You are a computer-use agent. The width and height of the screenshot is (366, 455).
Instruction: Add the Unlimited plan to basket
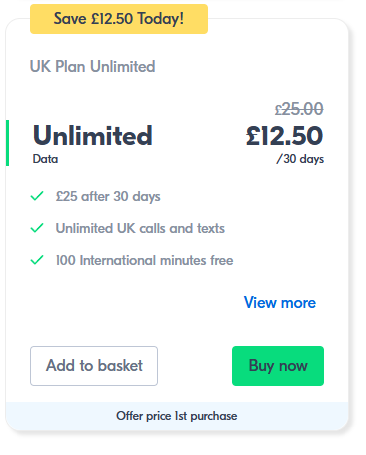pos(94,366)
